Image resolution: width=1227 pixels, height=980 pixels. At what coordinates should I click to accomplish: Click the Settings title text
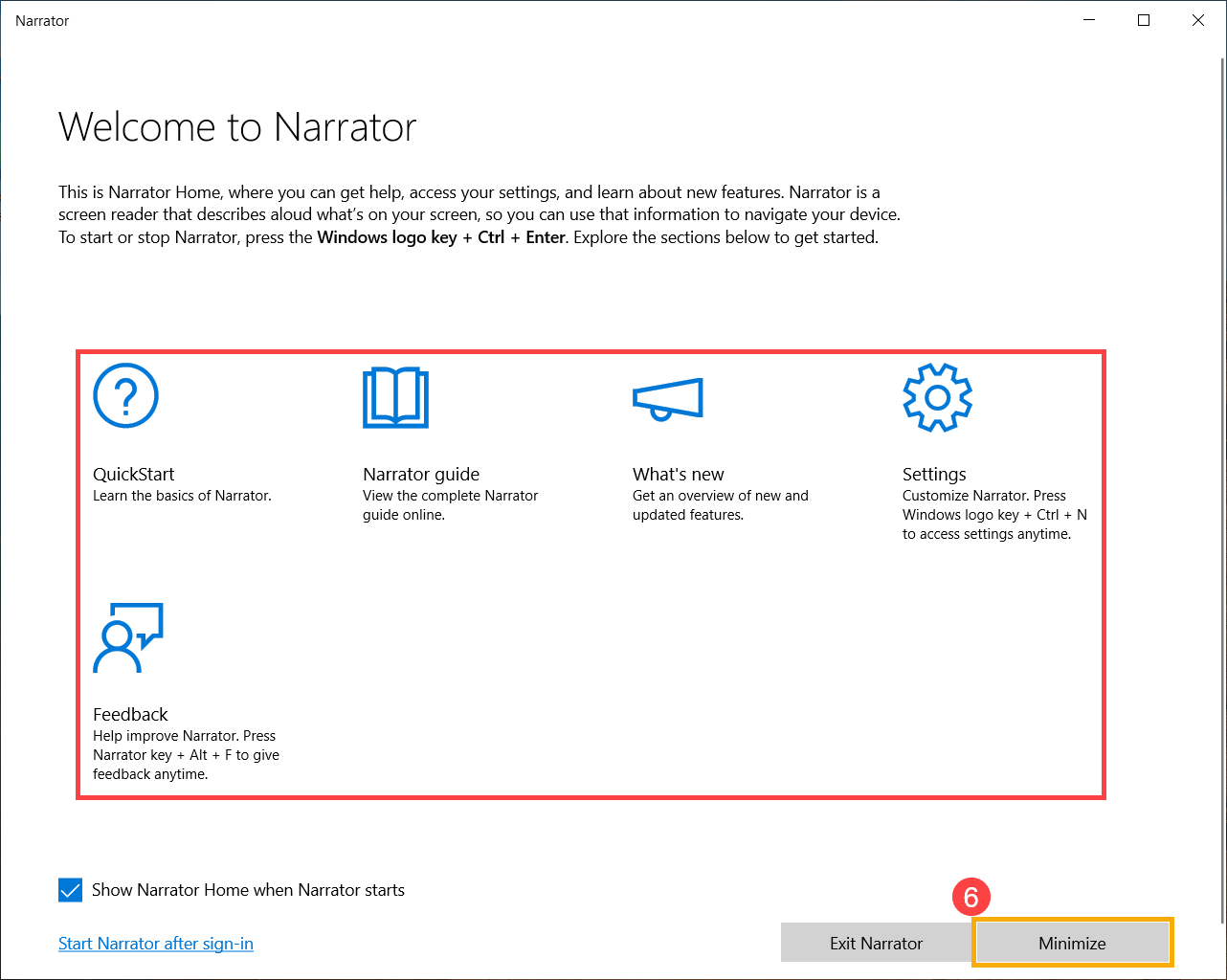[x=934, y=474]
